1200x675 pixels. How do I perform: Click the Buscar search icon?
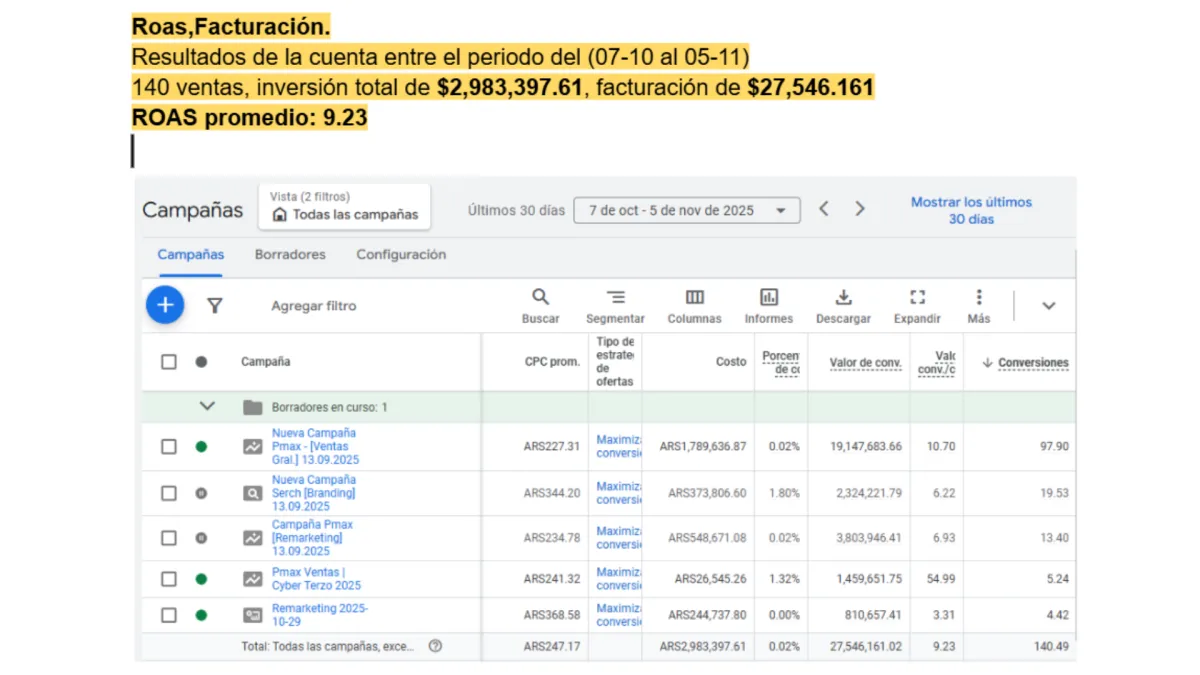(540, 297)
